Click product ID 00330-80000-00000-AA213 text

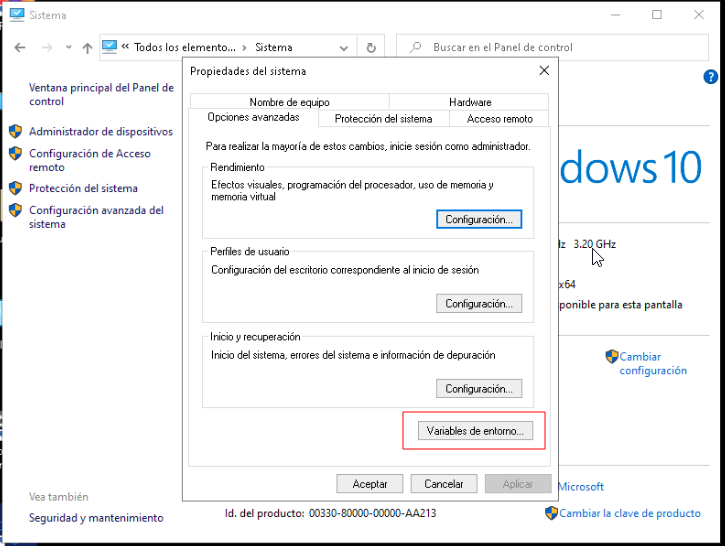372,513
